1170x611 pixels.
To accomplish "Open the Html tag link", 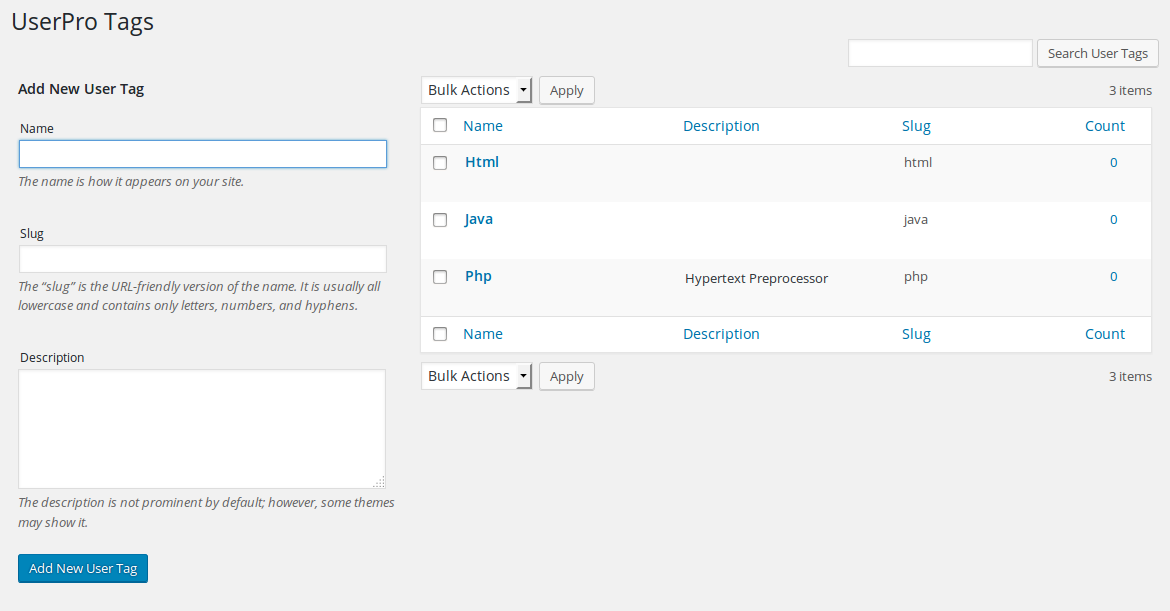I will point(482,162).
